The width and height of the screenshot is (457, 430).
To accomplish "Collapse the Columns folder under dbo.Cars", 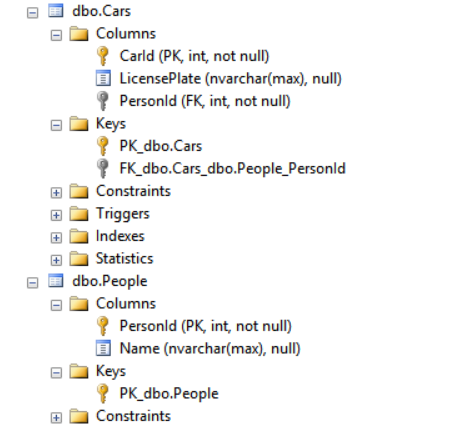I will click(56, 35).
